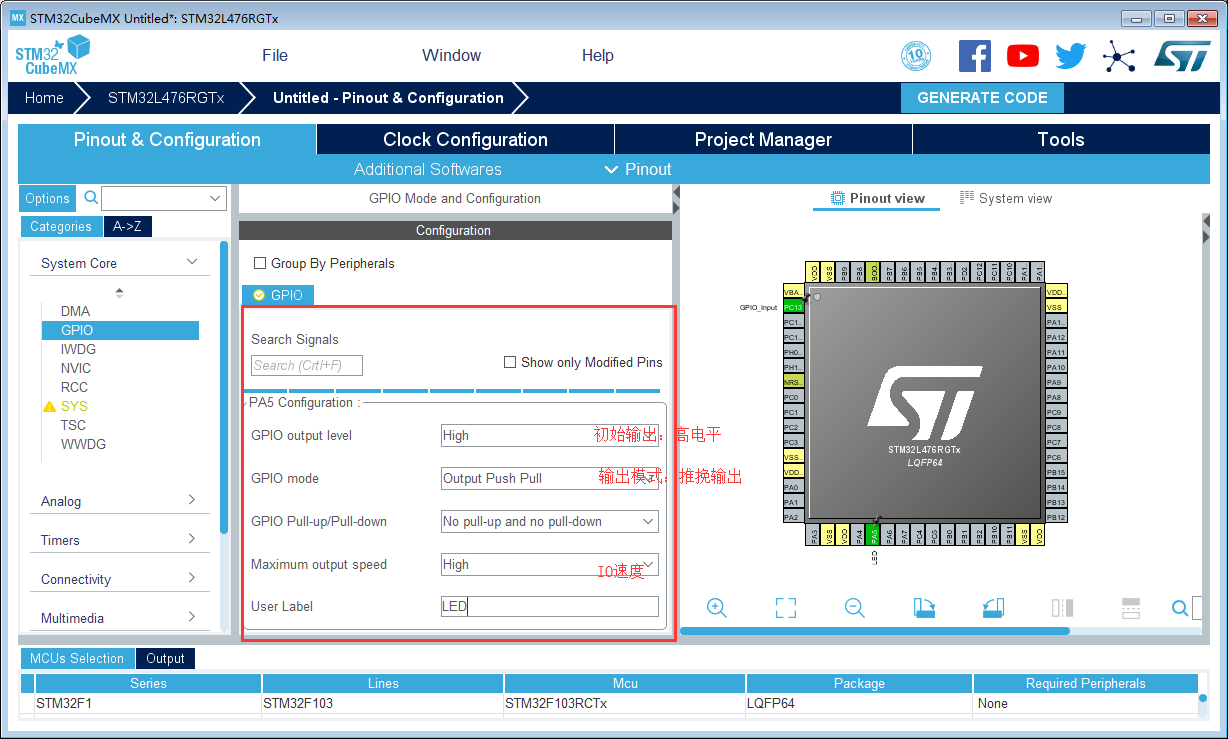1228x739 pixels.
Task: Zoom in on the pinout view
Action: tap(716, 607)
